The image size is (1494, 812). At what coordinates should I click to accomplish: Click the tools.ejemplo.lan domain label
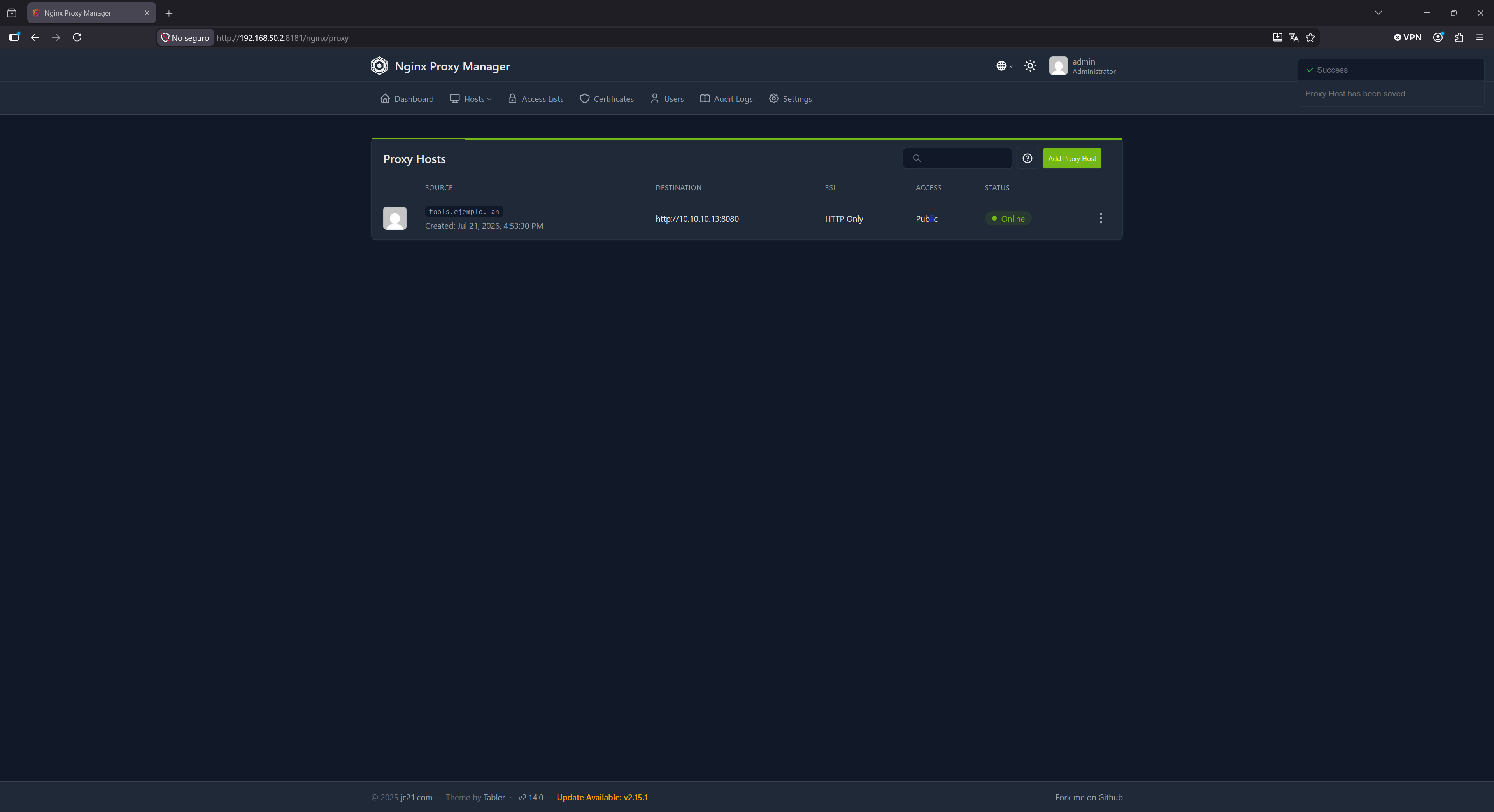464,212
